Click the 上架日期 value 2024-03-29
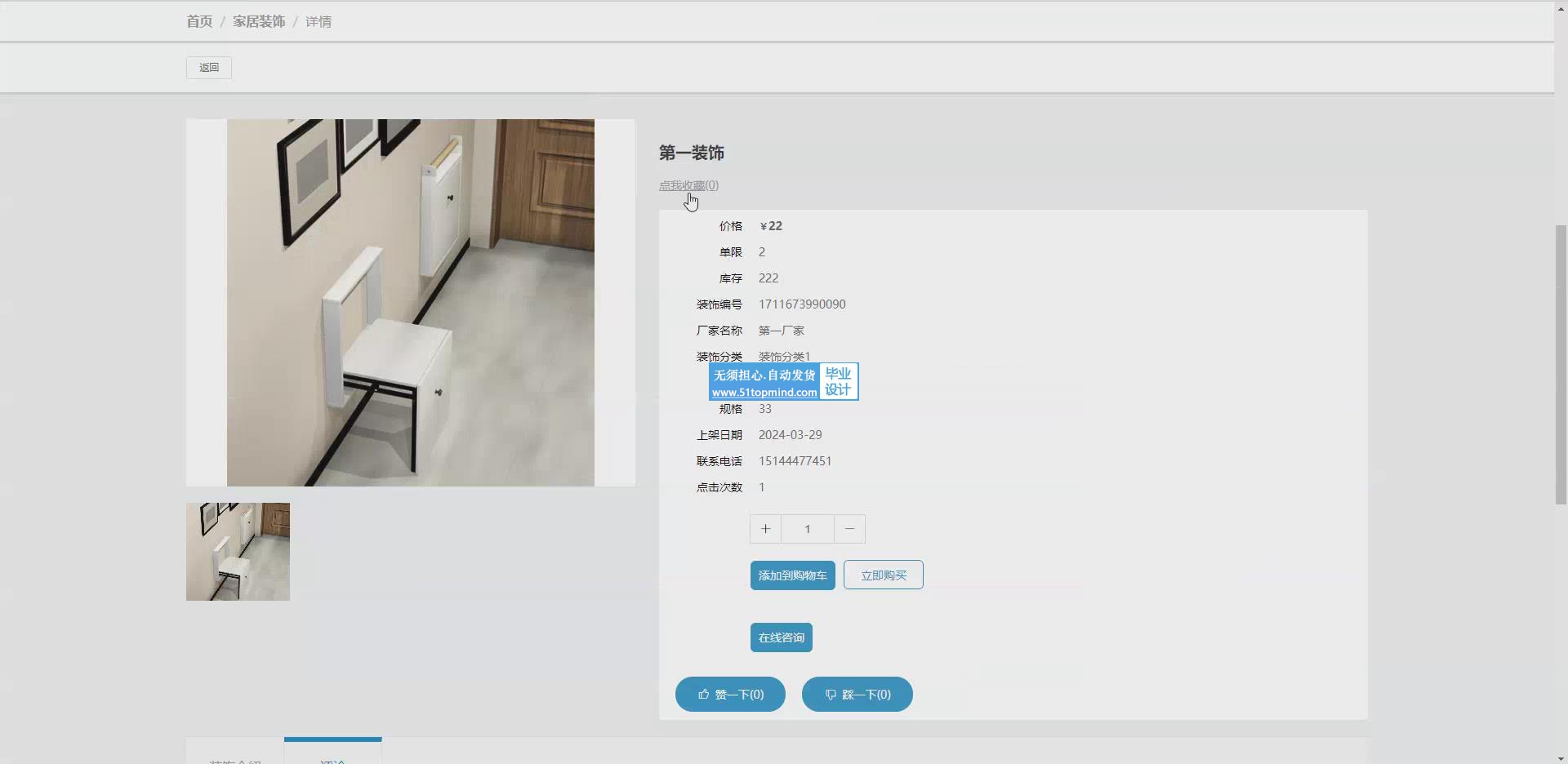Image resolution: width=1568 pixels, height=764 pixels. 791,435
